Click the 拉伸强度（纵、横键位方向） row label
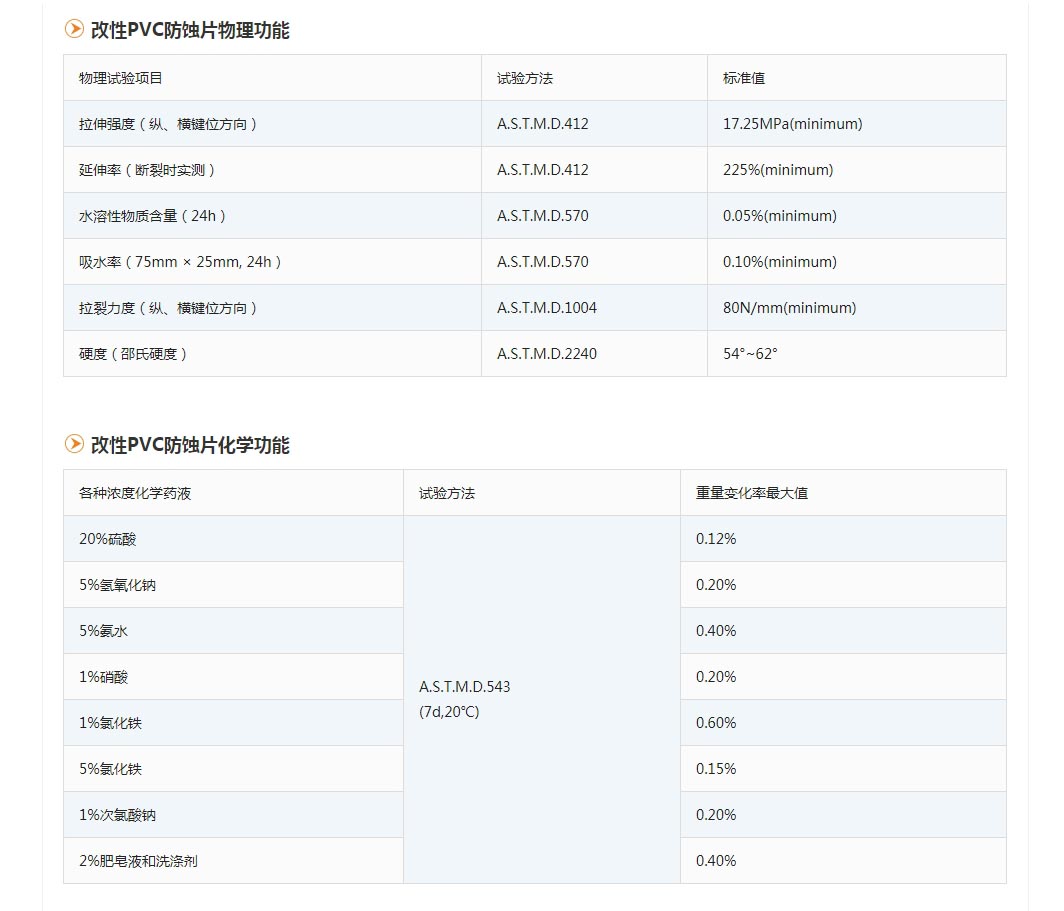1064x911 pixels. coord(169,124)
